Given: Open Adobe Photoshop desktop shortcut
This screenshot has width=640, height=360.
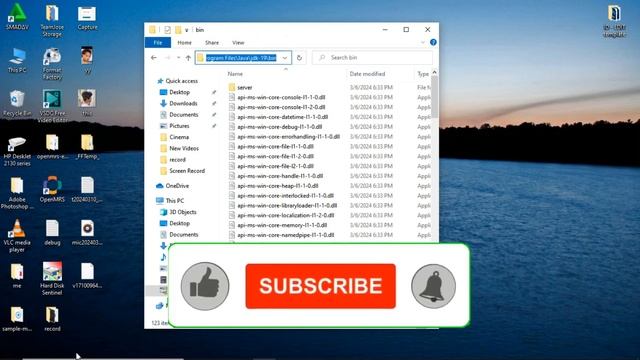Looking at the screenshot, I should [x=17, y=193].
